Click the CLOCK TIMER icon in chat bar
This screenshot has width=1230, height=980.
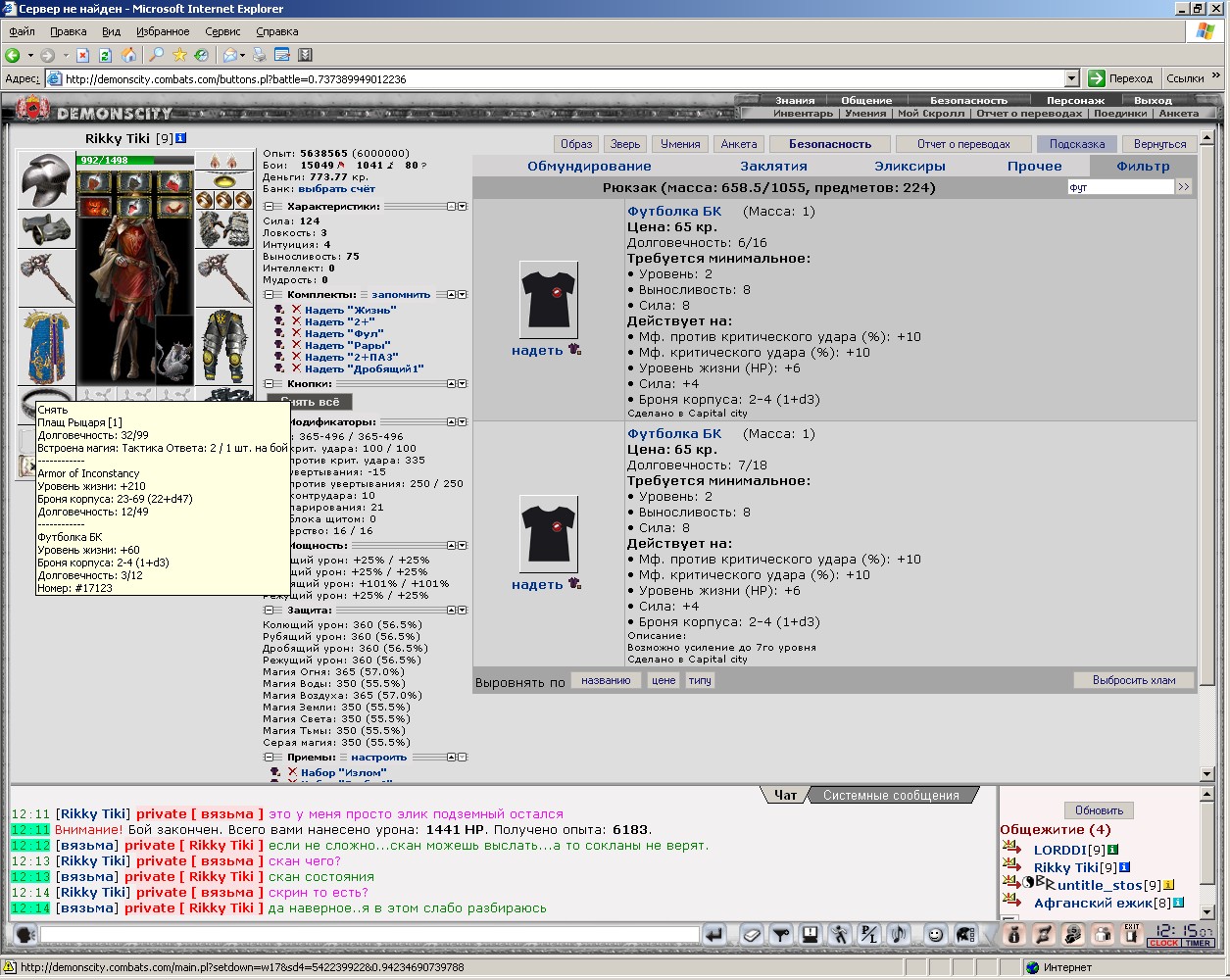point(1181,935)
